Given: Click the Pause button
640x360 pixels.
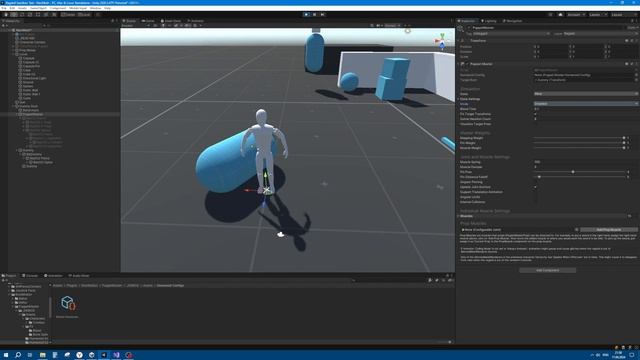Looking at the screenshot, I should pyautogui.click(x=314, y=14).
